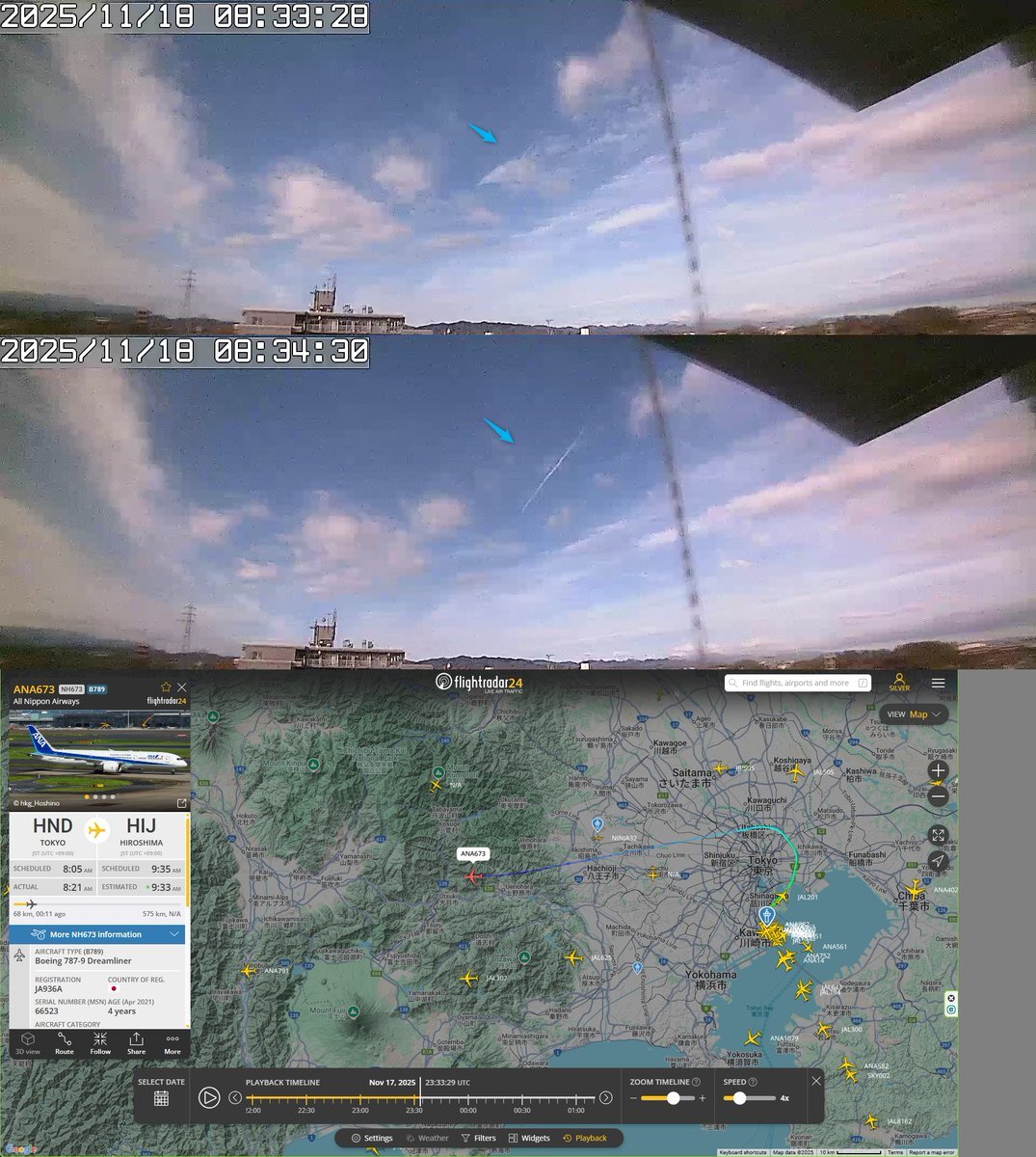This screenshot has width=1036, height=1157.
Task: Add ANA673 to favorites with star icon
Action: tap(166, 687)
